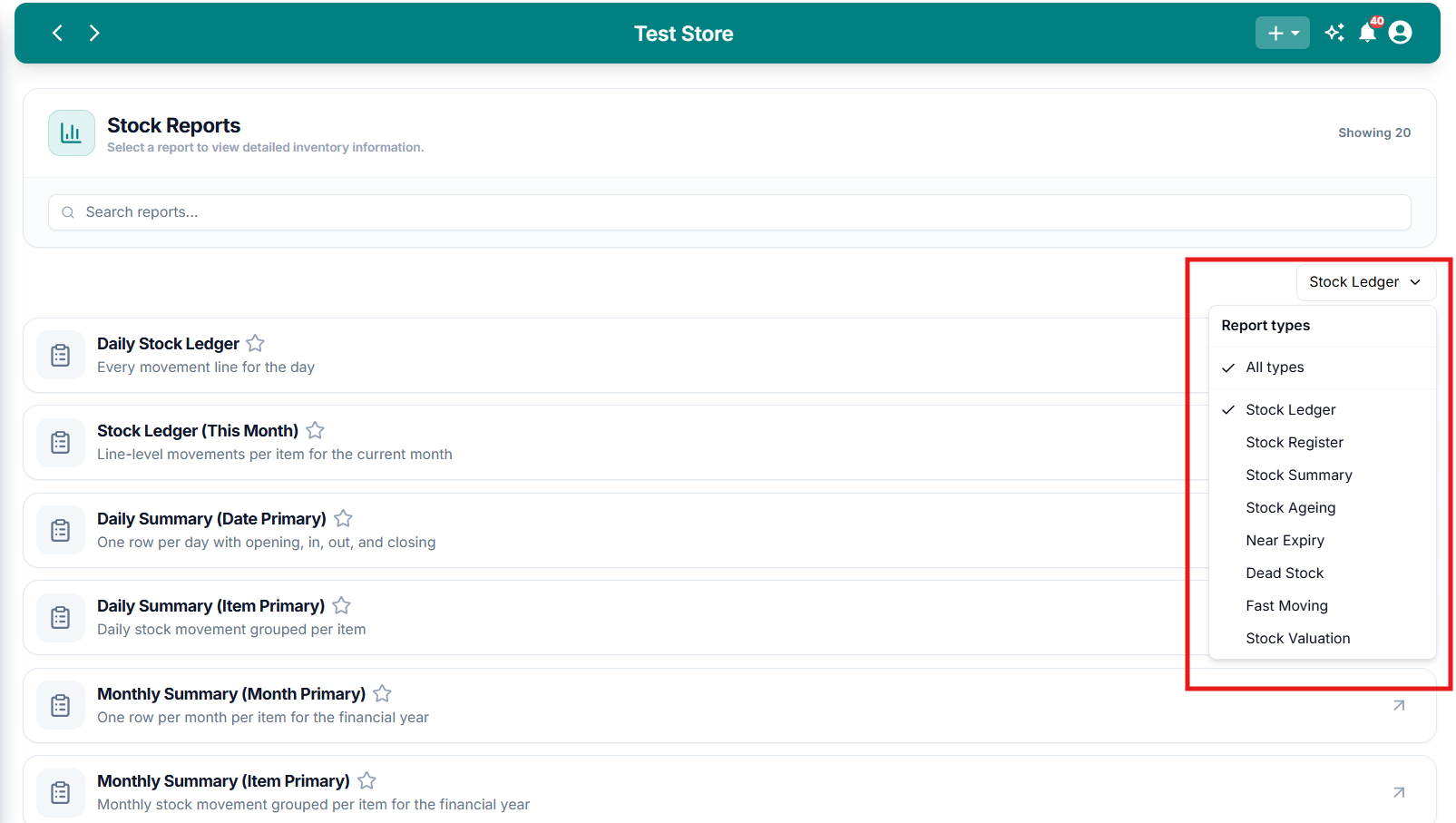Choose Stock Valuation report type

coord(1323,639)
